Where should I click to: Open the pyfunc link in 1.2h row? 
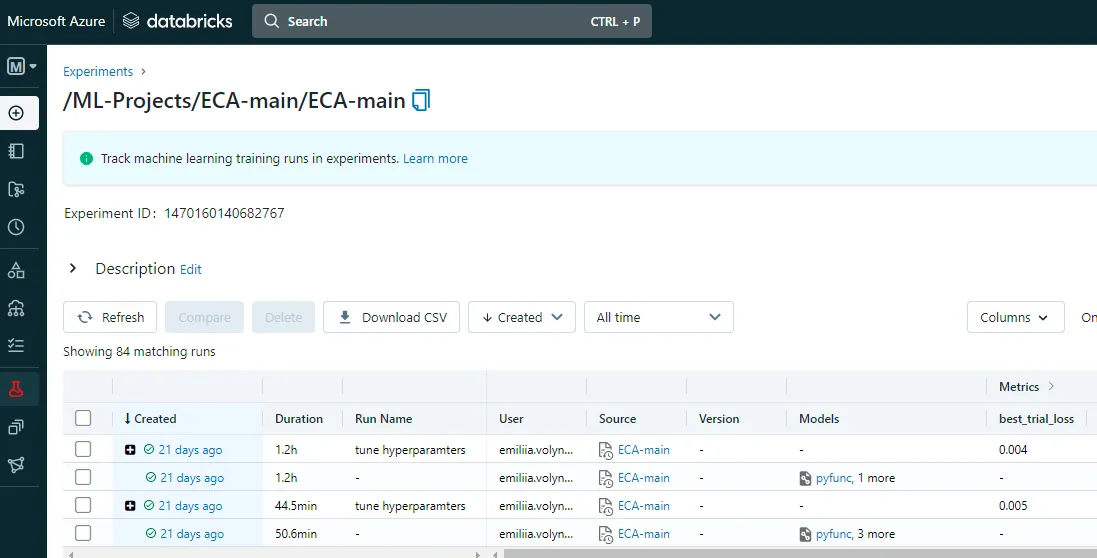pyautogui.click(x=833, y=478)
